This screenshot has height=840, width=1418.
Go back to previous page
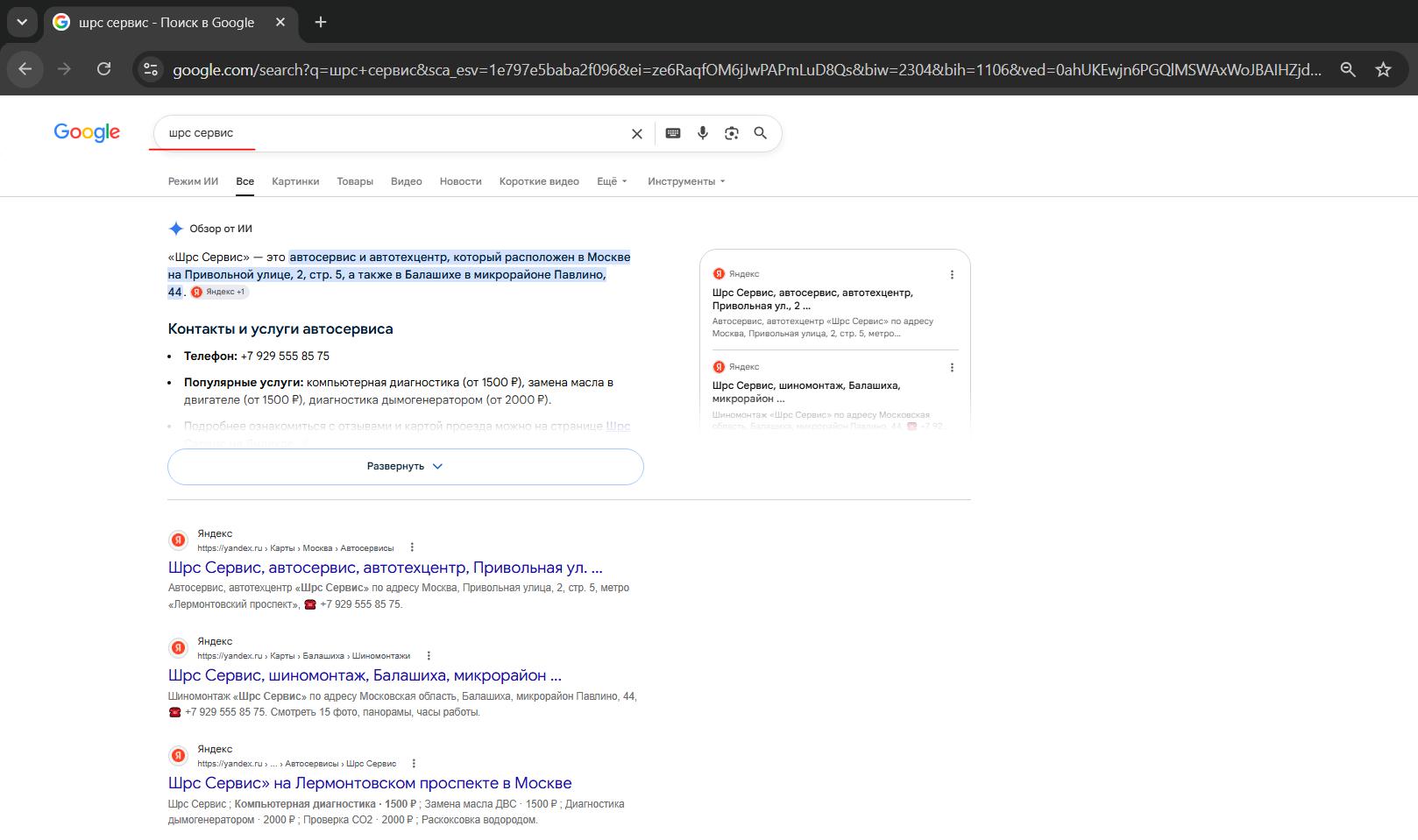click(x=25, y=69)
